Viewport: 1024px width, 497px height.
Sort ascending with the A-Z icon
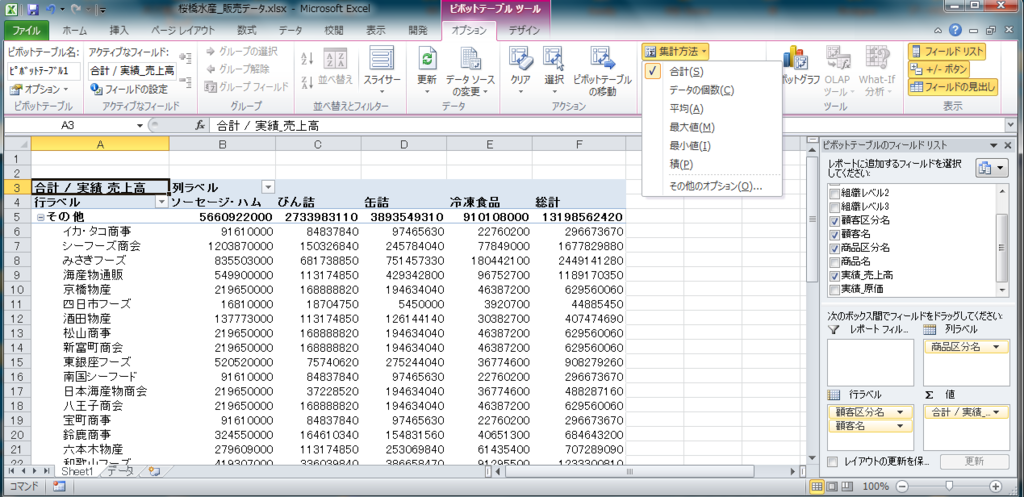(308, 59)
